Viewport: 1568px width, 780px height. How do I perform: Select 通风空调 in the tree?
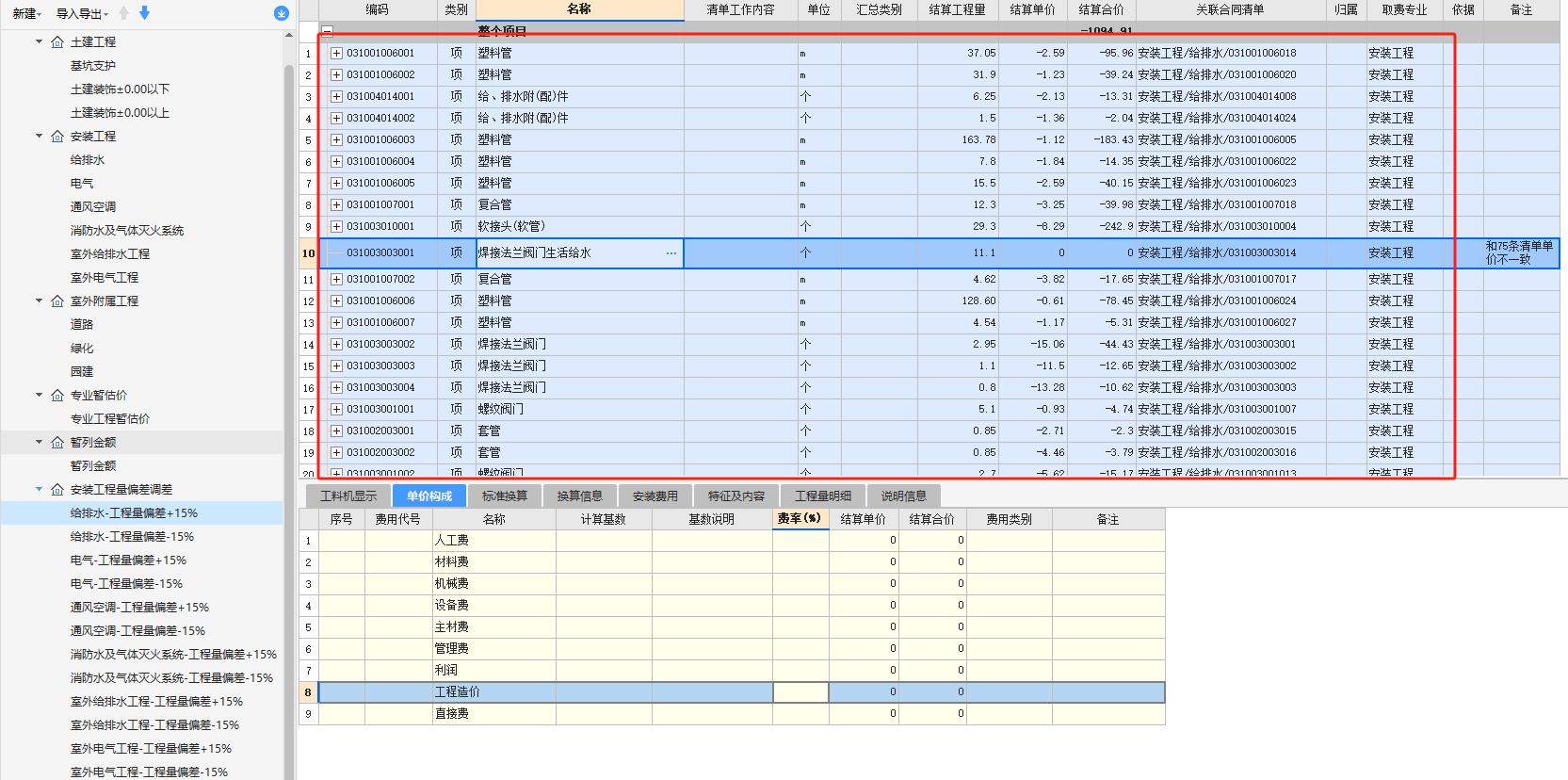point(92,206)
